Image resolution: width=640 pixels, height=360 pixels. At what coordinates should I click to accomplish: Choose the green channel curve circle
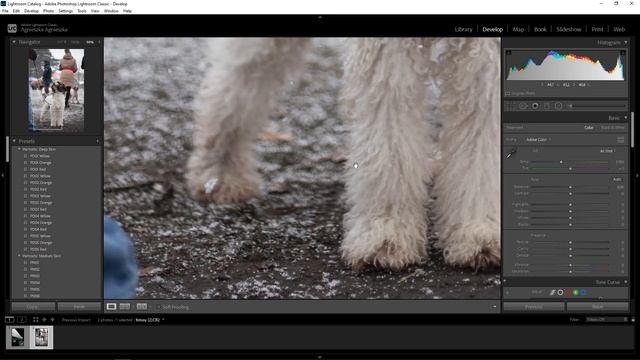click(x=576, y=292)
